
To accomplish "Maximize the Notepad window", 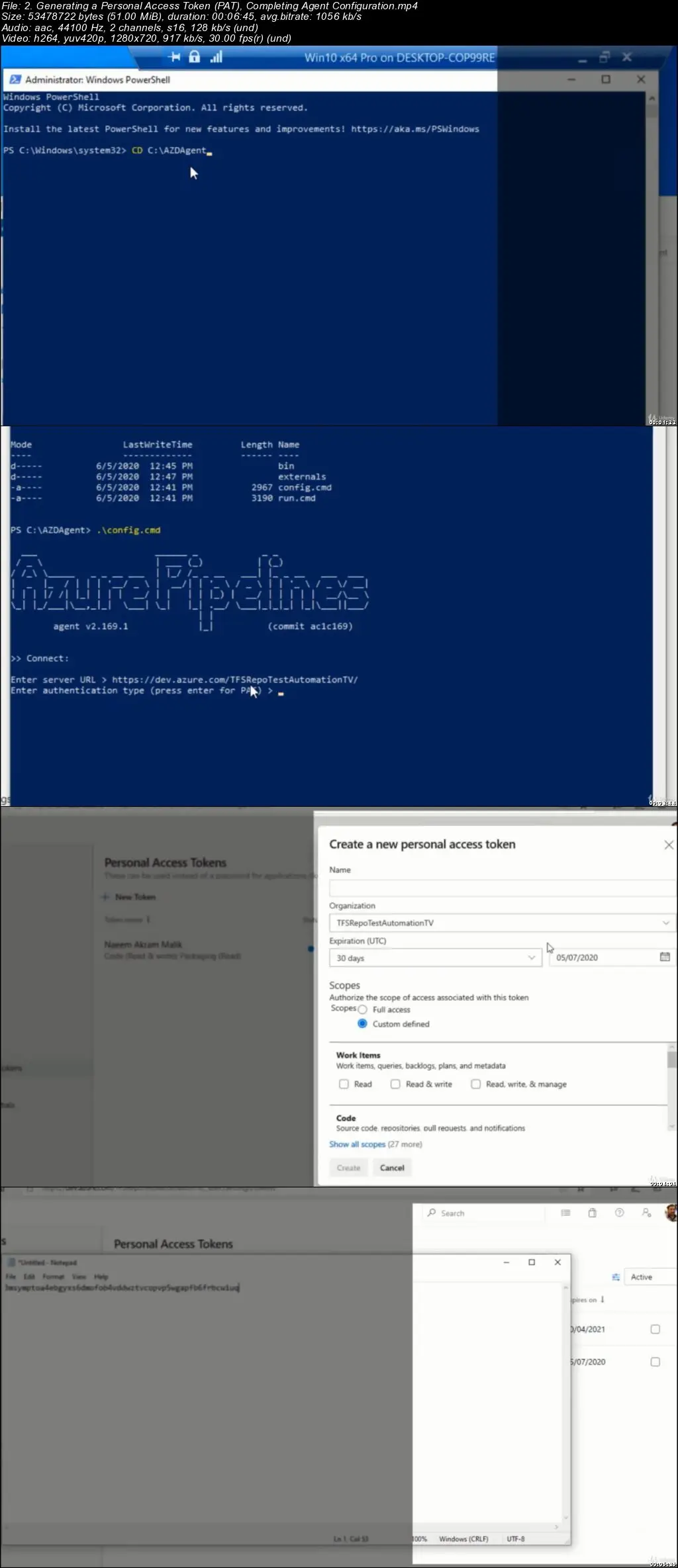I will click(x=532, y=1262).
